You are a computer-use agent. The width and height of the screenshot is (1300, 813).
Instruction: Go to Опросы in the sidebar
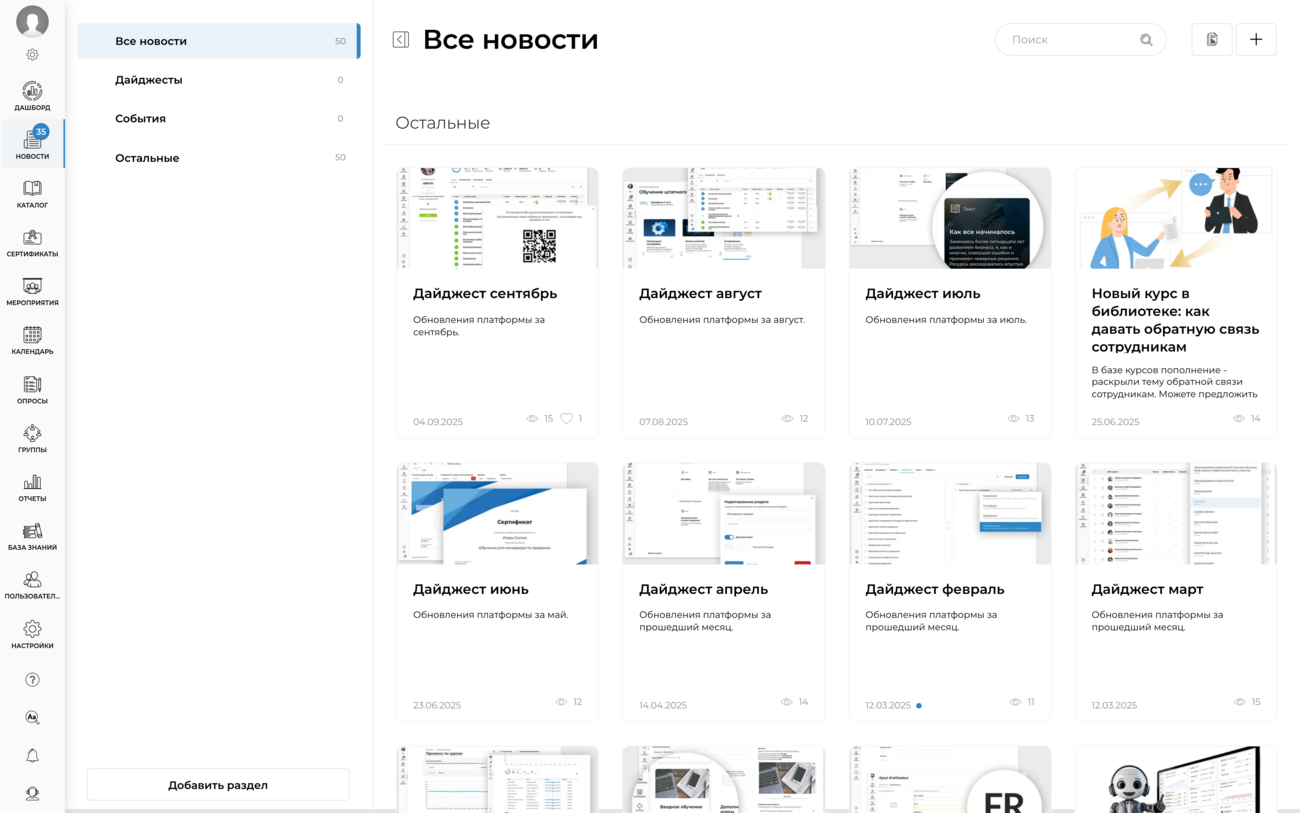pos(32,390)
